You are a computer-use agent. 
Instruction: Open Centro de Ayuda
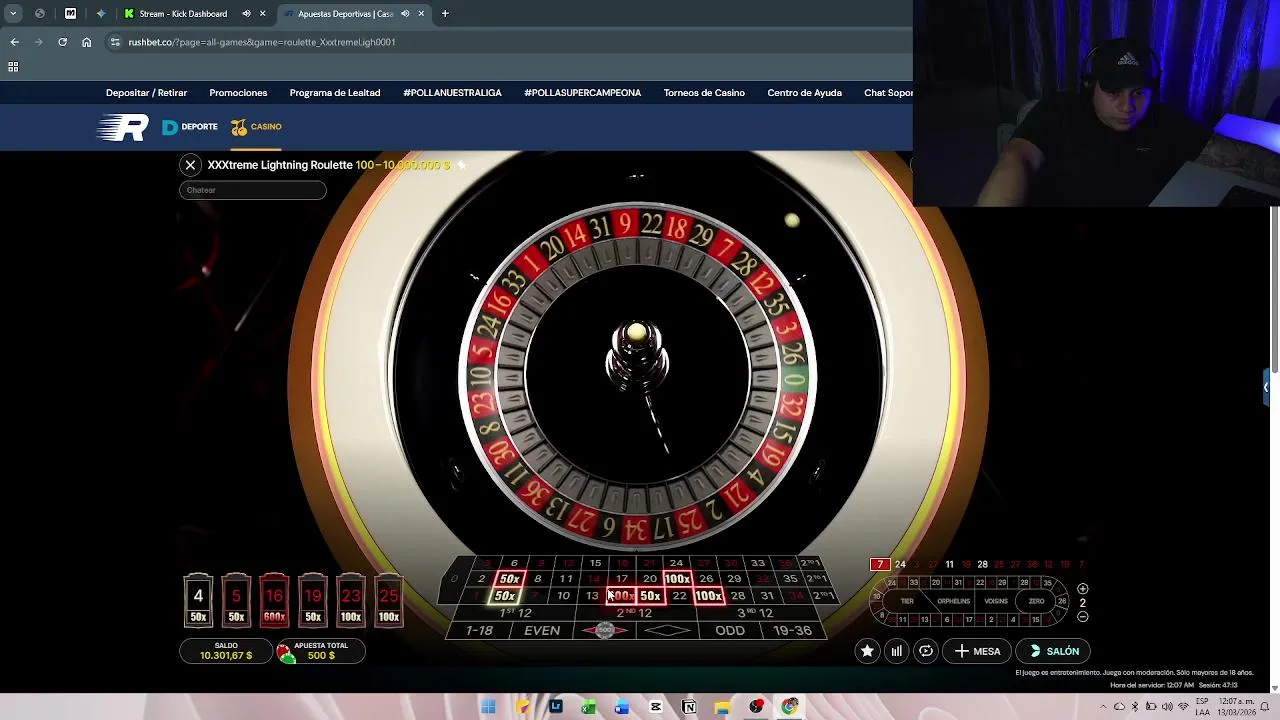(804, 93)
